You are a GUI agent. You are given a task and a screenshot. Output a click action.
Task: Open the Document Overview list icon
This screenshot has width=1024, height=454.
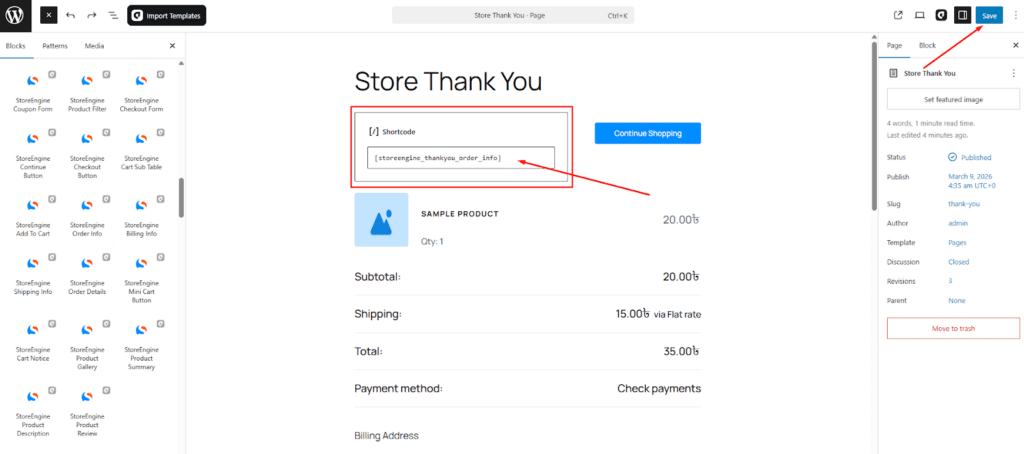(x=113, y=15)
